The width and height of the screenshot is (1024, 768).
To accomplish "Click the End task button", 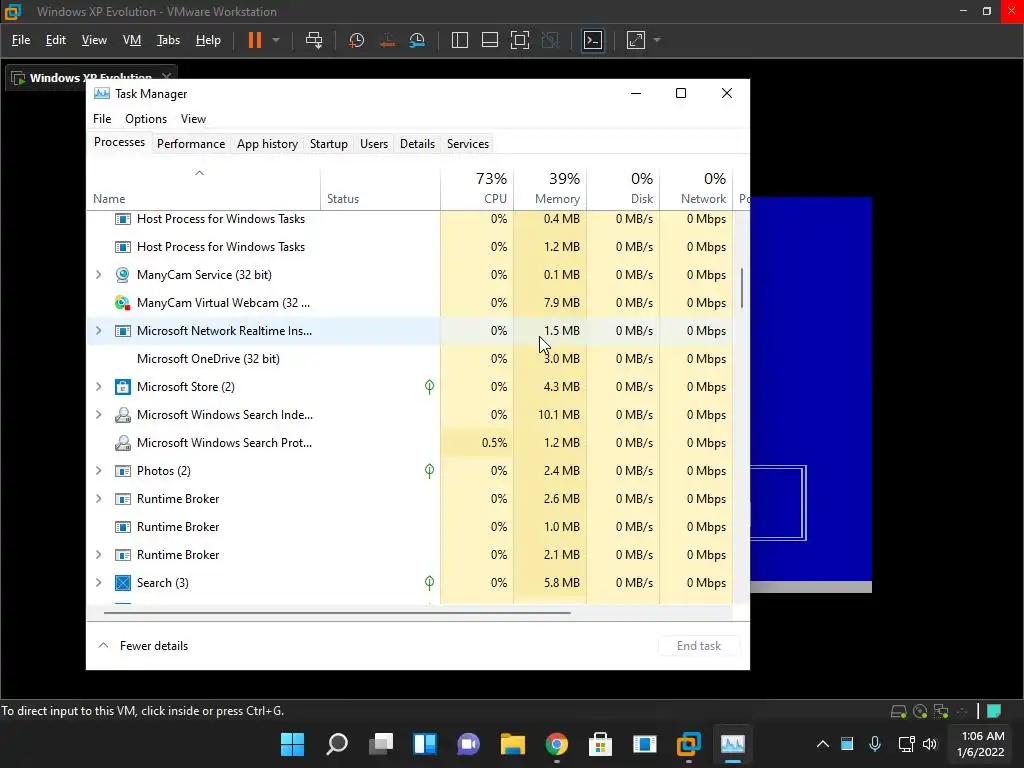I will pyautogui.click(x=699, y=646).
